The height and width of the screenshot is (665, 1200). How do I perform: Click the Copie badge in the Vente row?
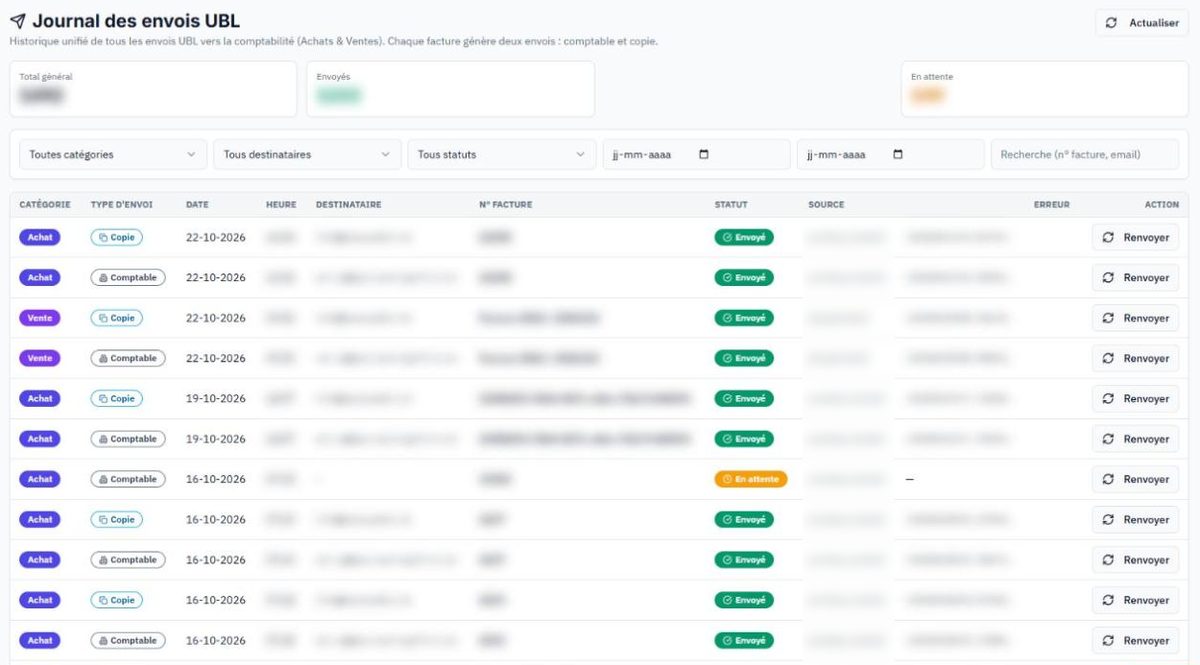coord(116,318)
